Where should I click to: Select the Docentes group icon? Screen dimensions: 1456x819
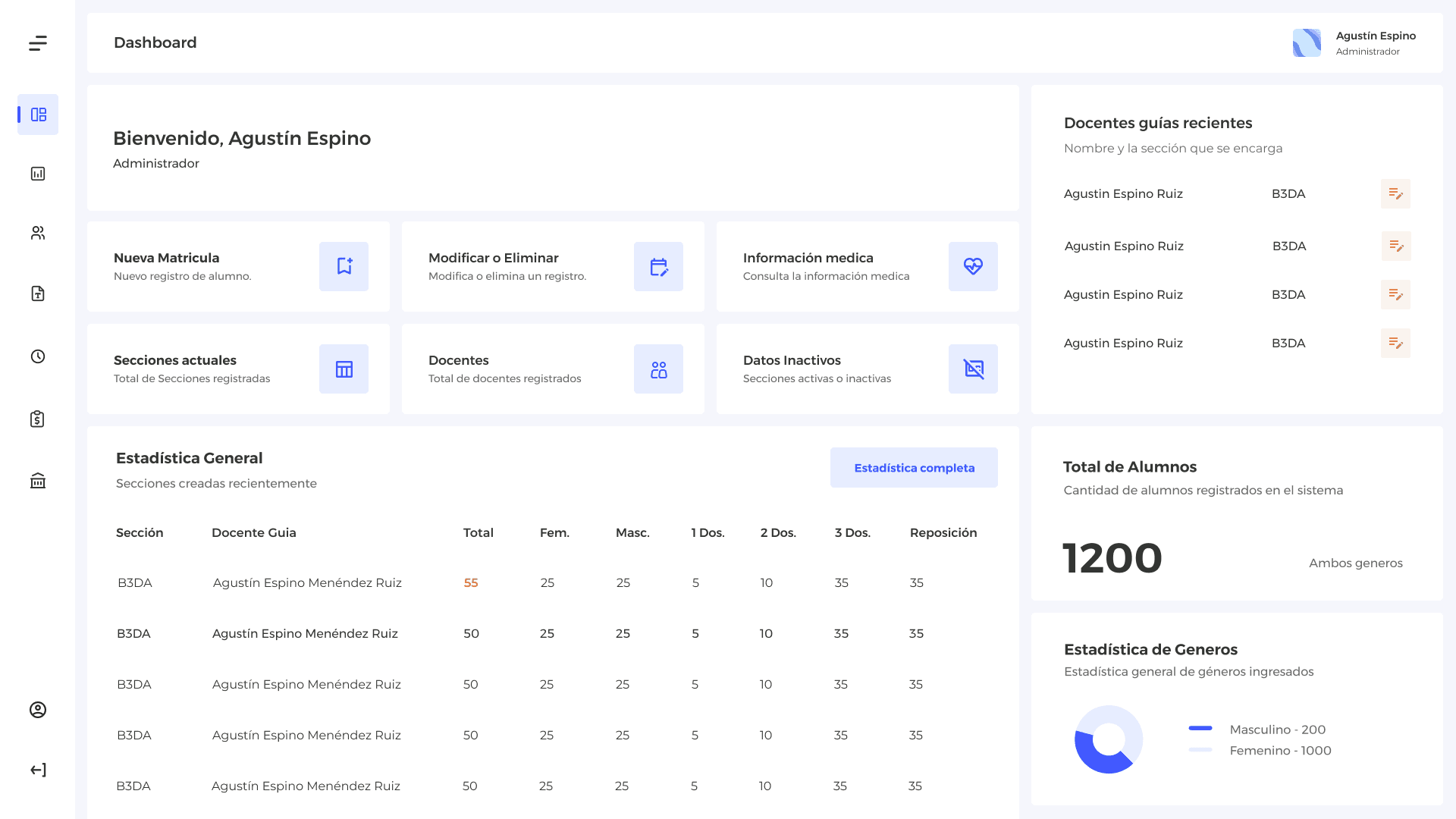658,369
